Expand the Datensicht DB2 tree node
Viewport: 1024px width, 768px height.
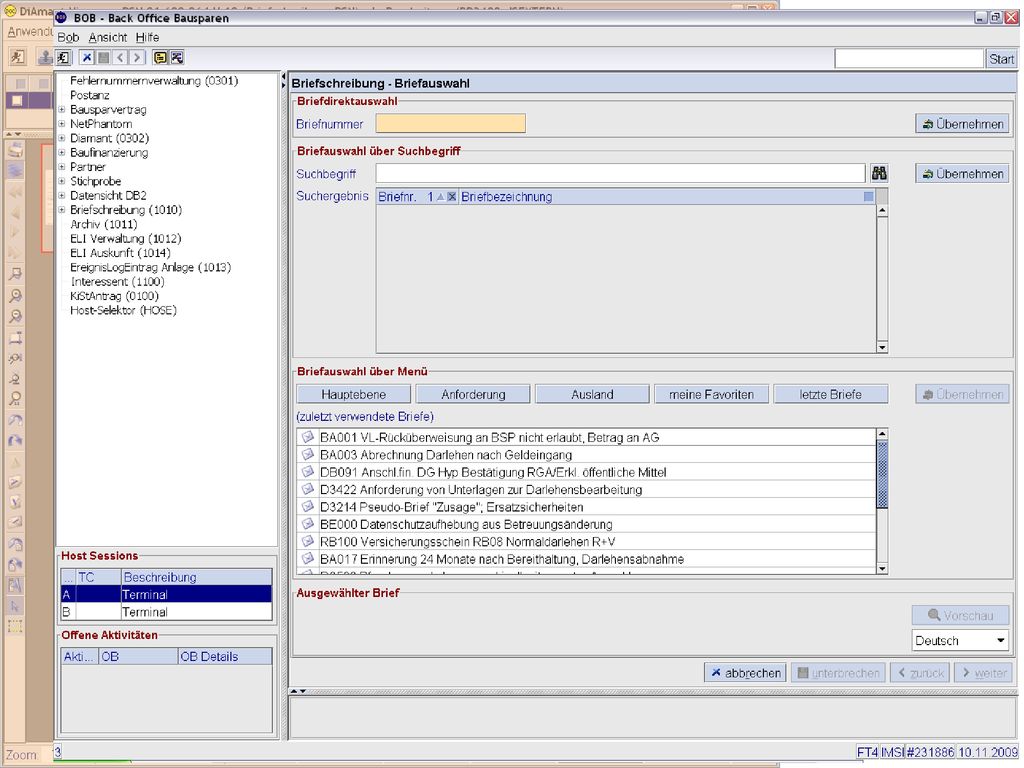(x=61, y=196)
